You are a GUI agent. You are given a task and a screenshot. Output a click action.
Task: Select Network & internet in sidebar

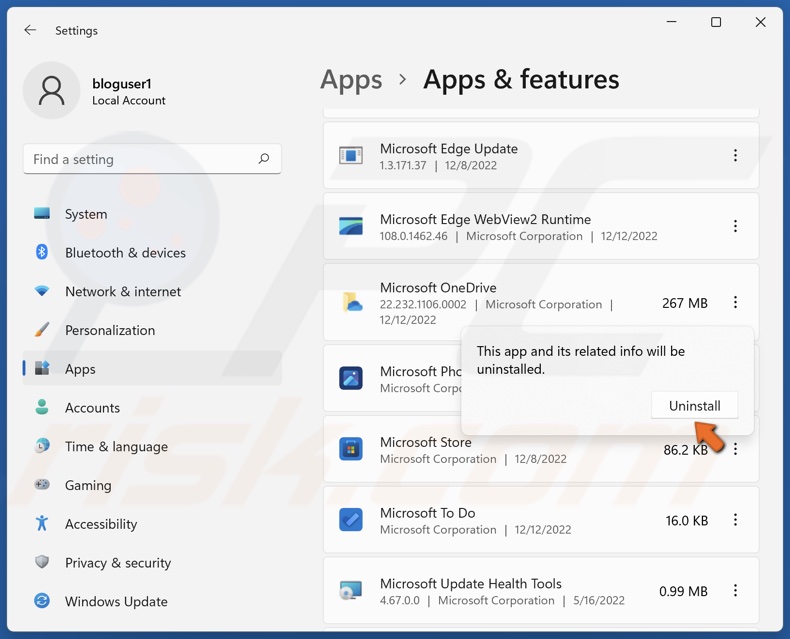pos(123,292)
